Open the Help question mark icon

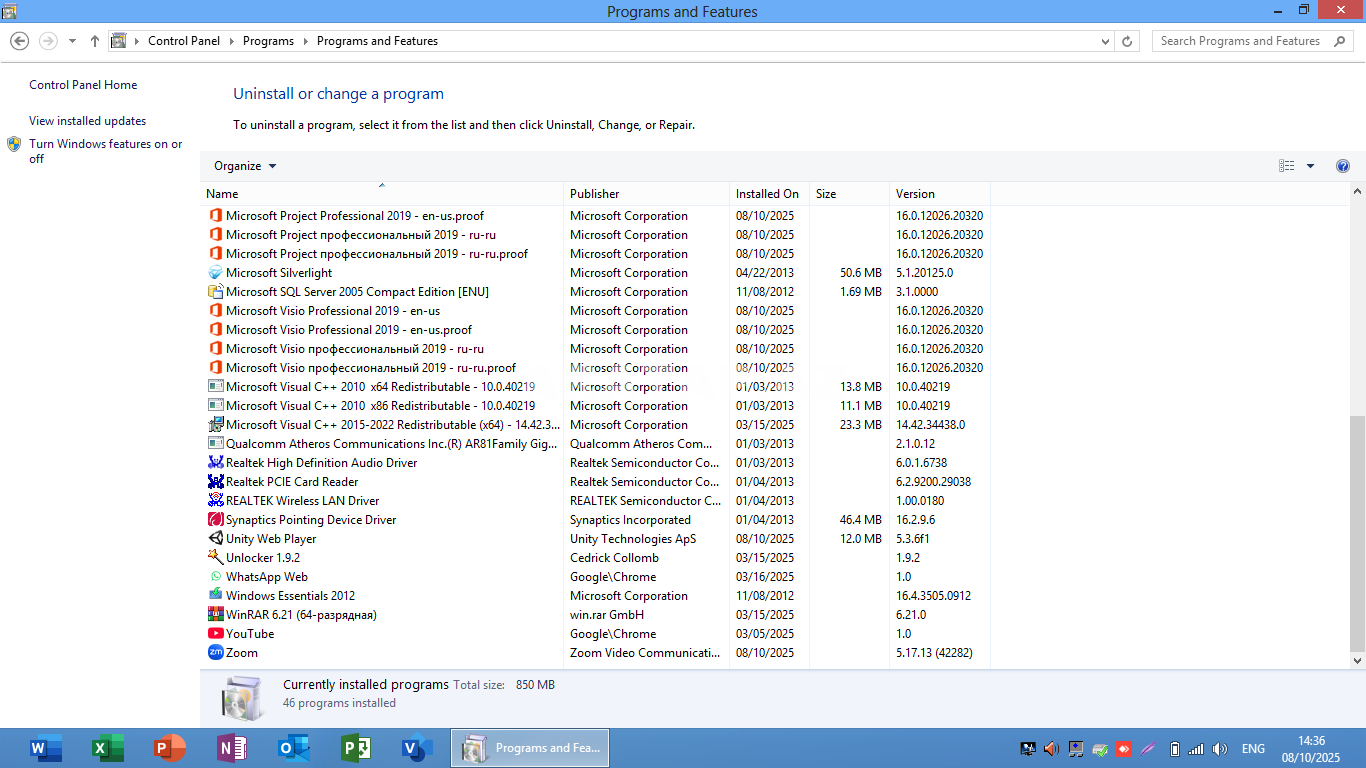[1343, 166]
